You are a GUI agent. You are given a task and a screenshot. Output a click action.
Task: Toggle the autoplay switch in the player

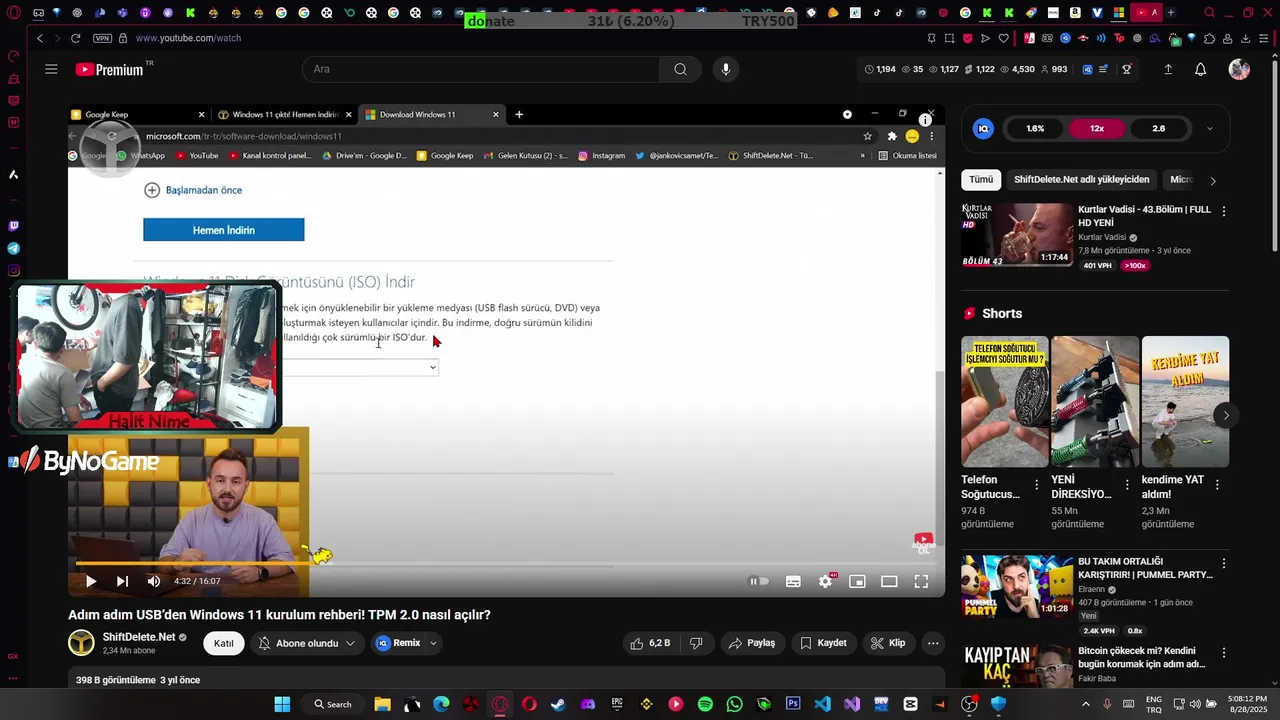pos(760,581)
